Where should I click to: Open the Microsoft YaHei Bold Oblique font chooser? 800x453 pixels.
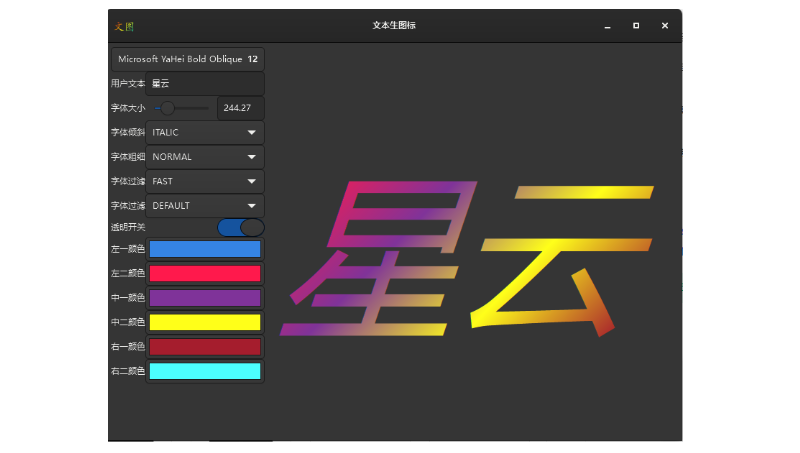tap(188, 59)
